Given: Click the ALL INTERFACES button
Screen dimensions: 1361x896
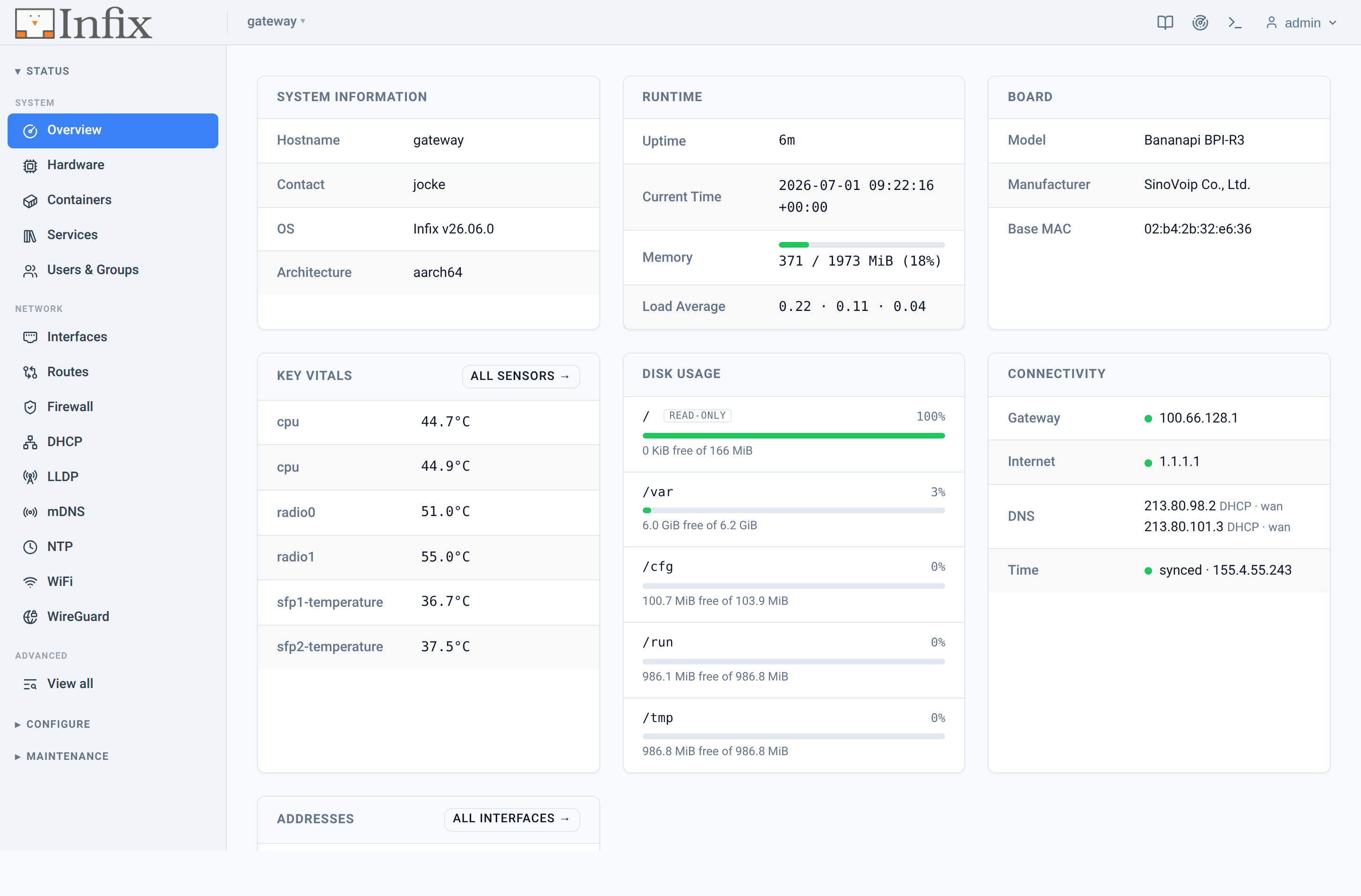Looking at the screenshot, I should 512,819.
